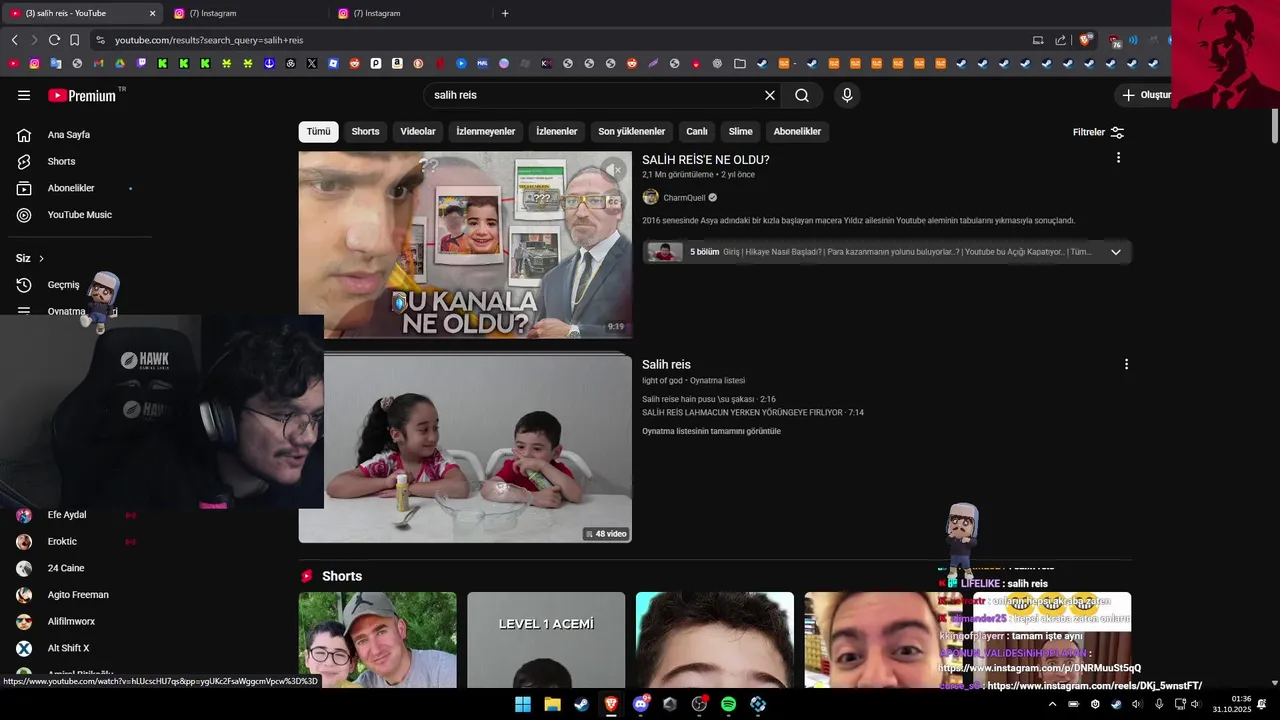The width and height of the screenshot is (1280, 720).
Task: Open the X bookmark in bookmarks bar
Action: pyautogui.click(x=312, y=63)
